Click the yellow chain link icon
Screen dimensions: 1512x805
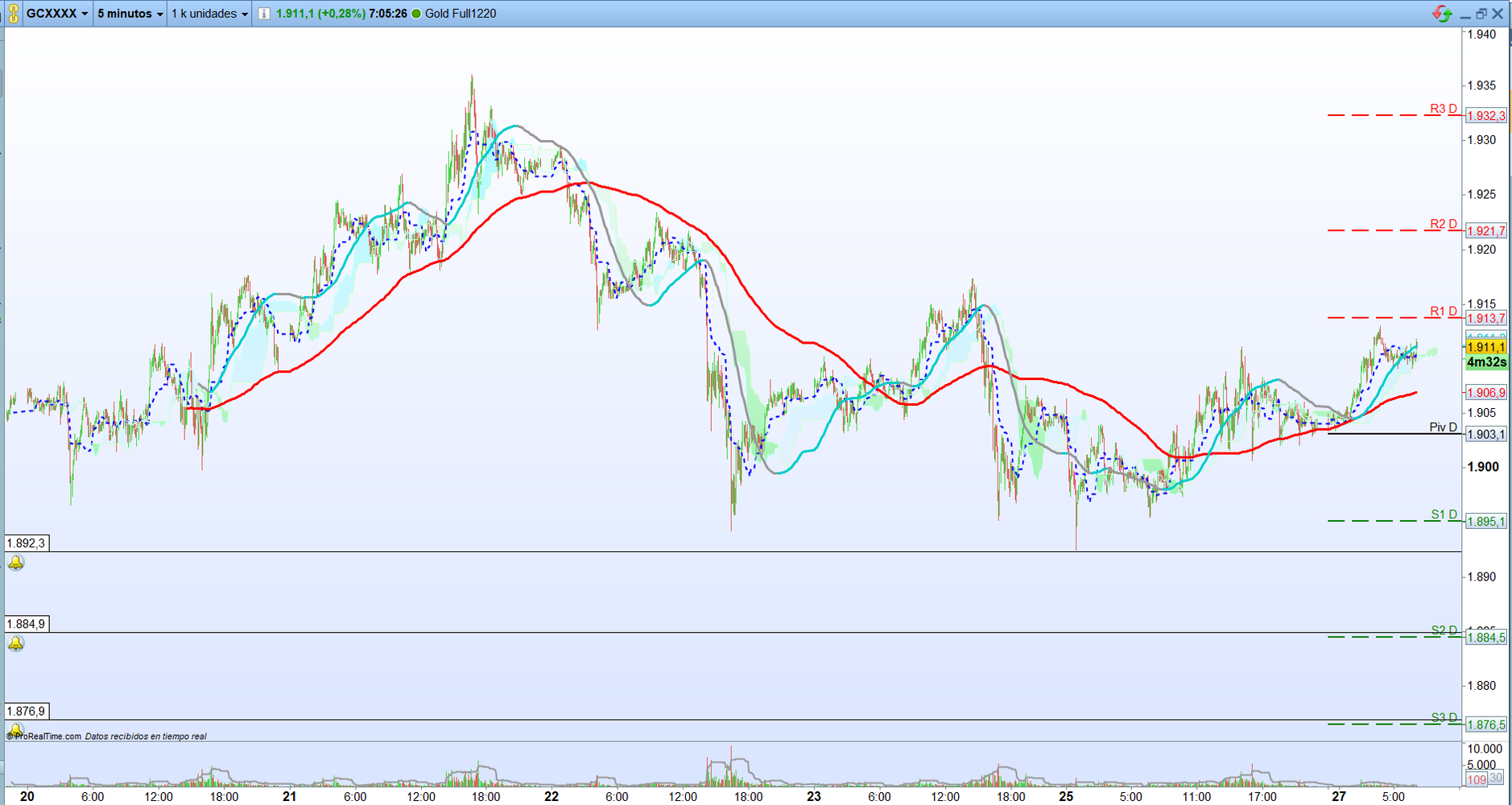[13, 14]
